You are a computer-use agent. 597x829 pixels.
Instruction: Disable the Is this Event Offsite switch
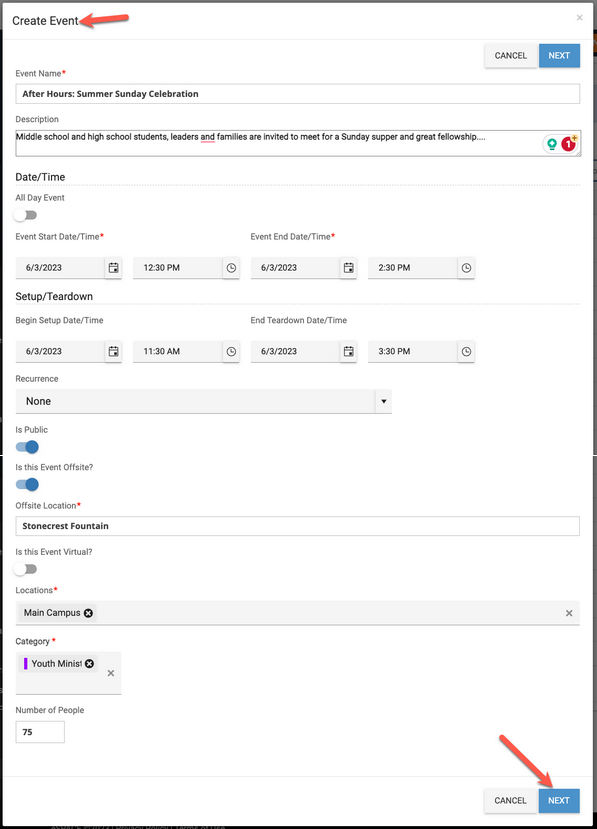pos(27,484)
